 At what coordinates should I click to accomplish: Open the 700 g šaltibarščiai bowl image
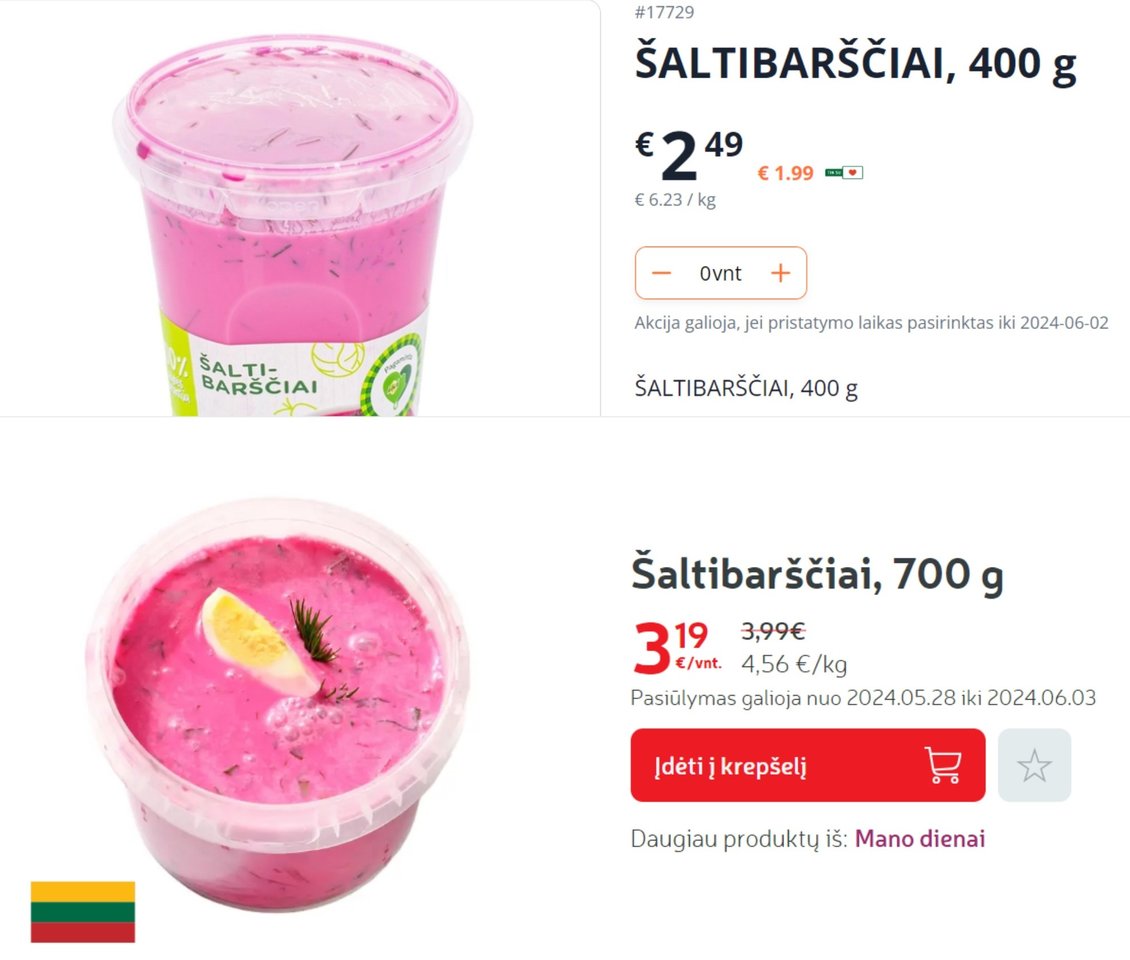click(x=278, y=705)
